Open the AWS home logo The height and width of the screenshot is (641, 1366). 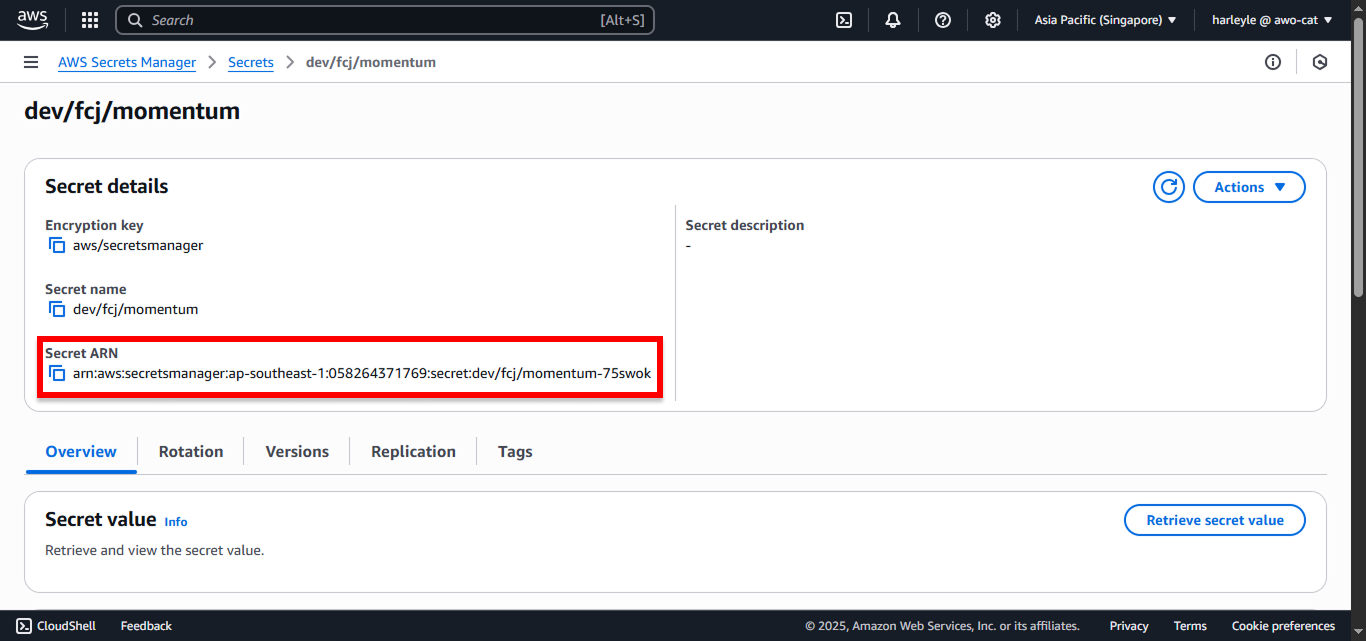pyautogui.click(x=32, y=20)
